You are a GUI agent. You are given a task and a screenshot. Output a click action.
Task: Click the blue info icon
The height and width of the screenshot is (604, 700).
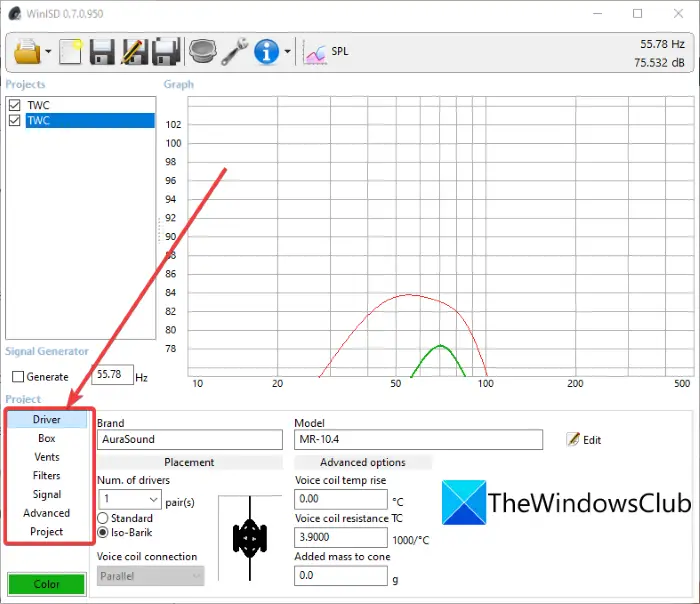[267, 52]
